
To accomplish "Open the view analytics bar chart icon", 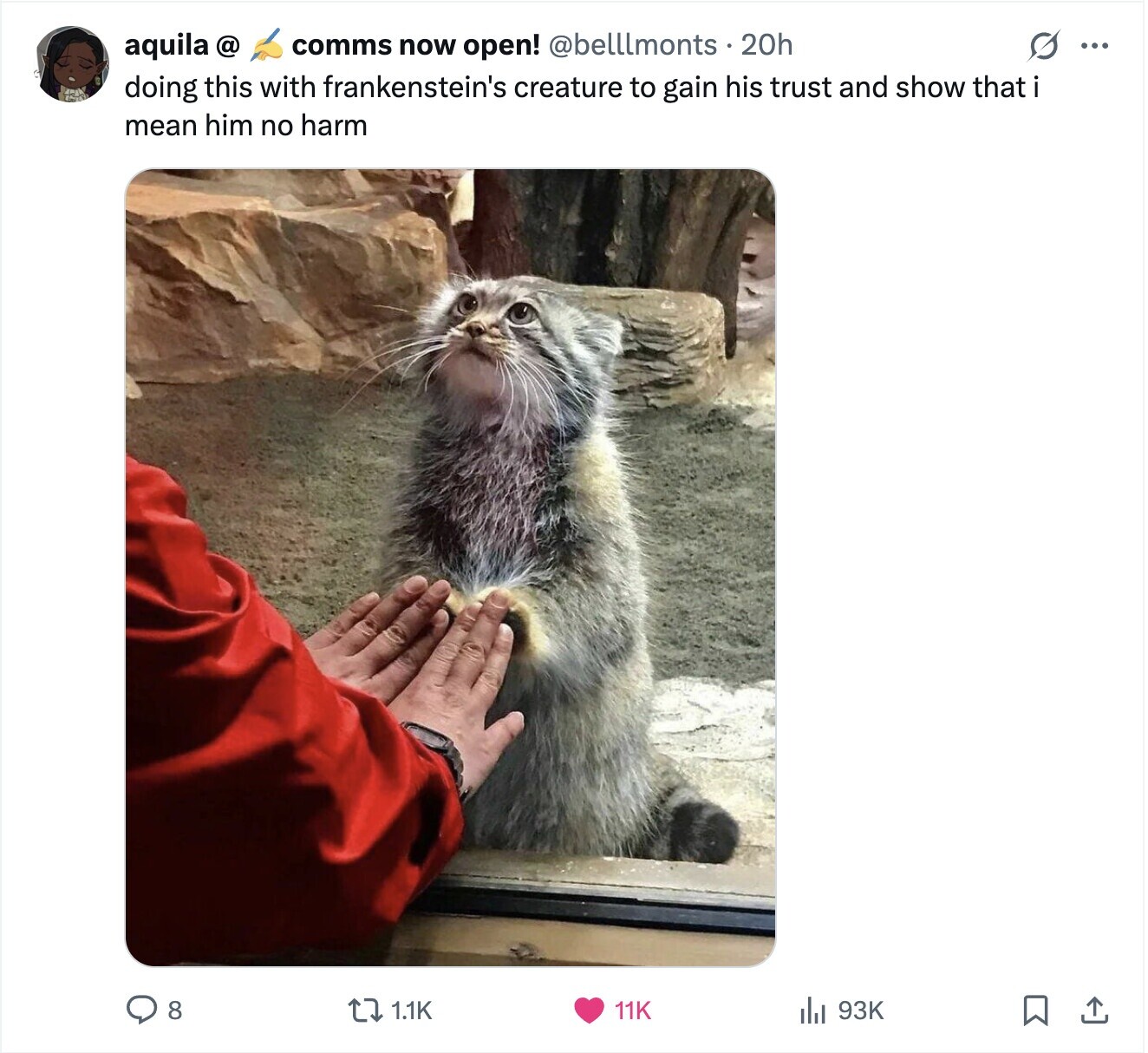I will (x=812, y=1010).
